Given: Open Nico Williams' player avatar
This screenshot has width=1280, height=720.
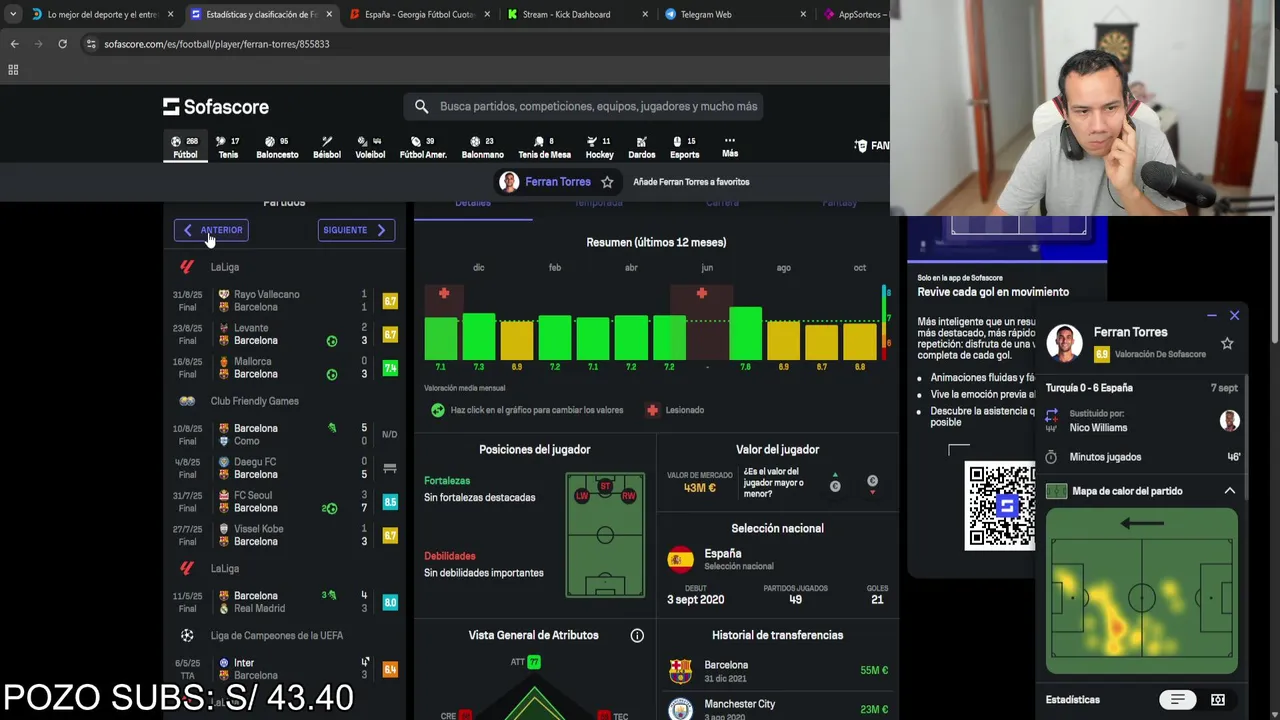Looking at the screenshot, I should point(1230,420).
